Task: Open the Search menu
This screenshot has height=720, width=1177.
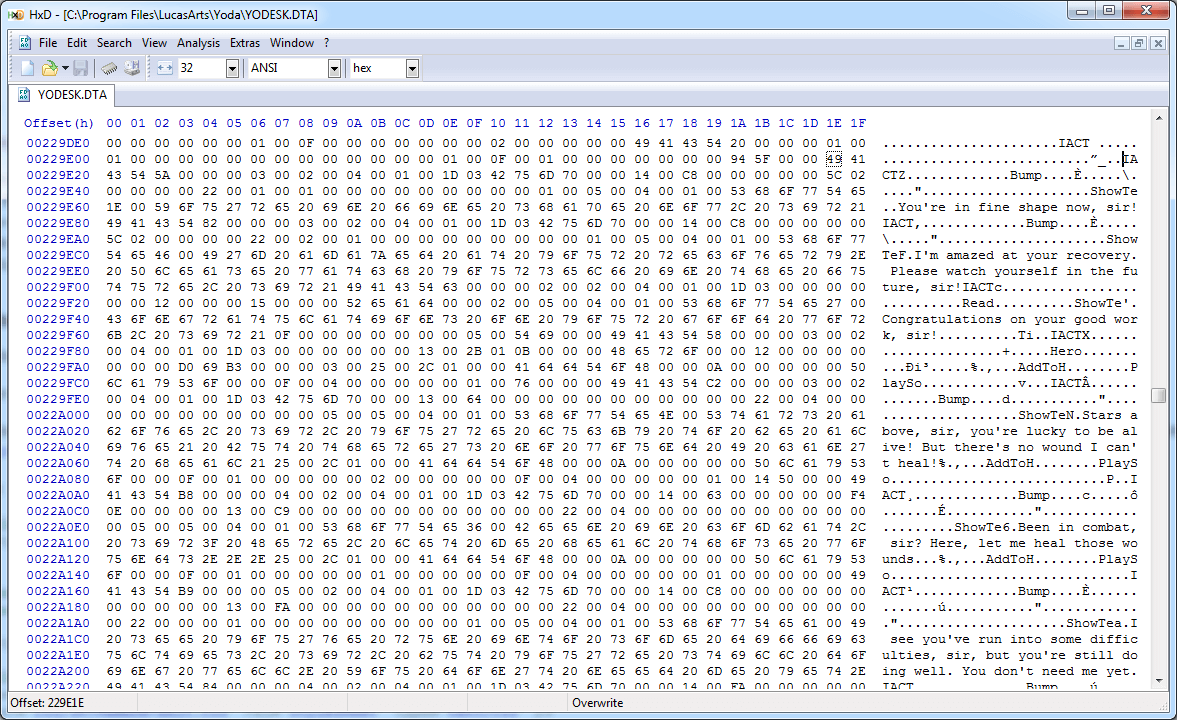Action: [114, 43]
